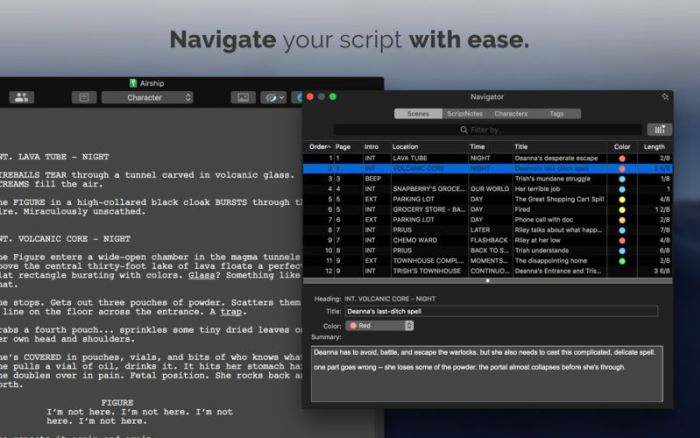Select the SNAPBERRY'S GROCE... scene row

coord(488,189)
